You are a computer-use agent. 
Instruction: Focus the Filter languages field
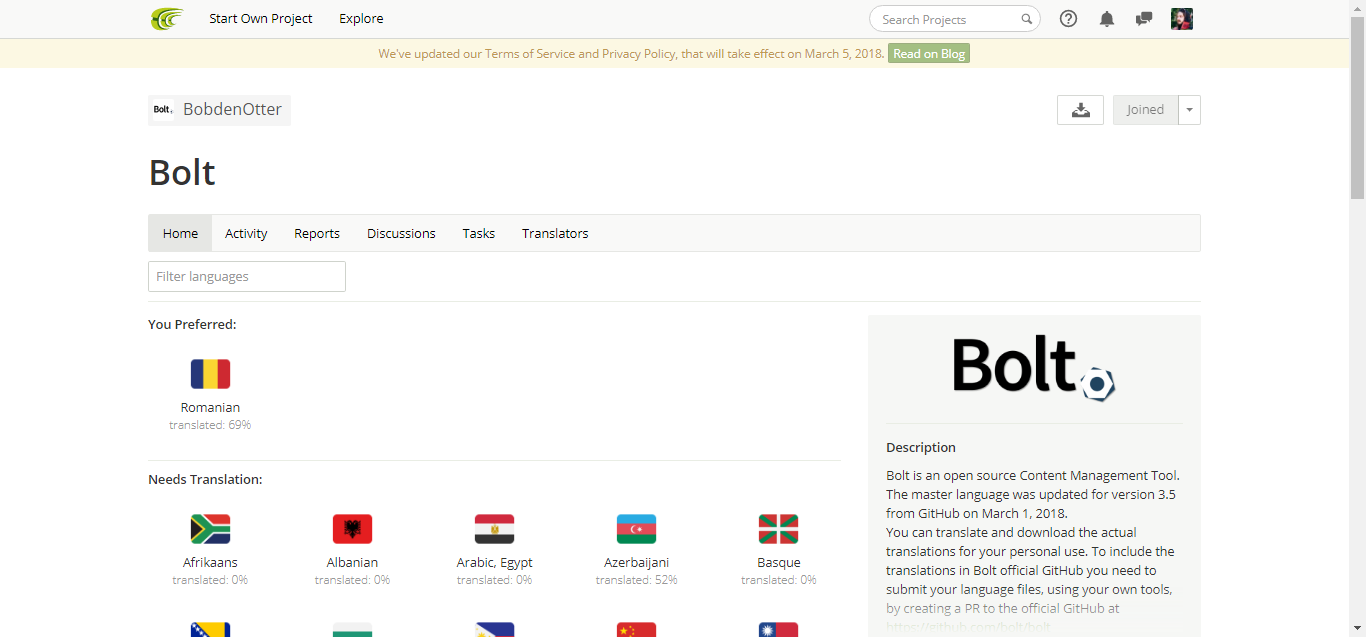tap(247, 277)
